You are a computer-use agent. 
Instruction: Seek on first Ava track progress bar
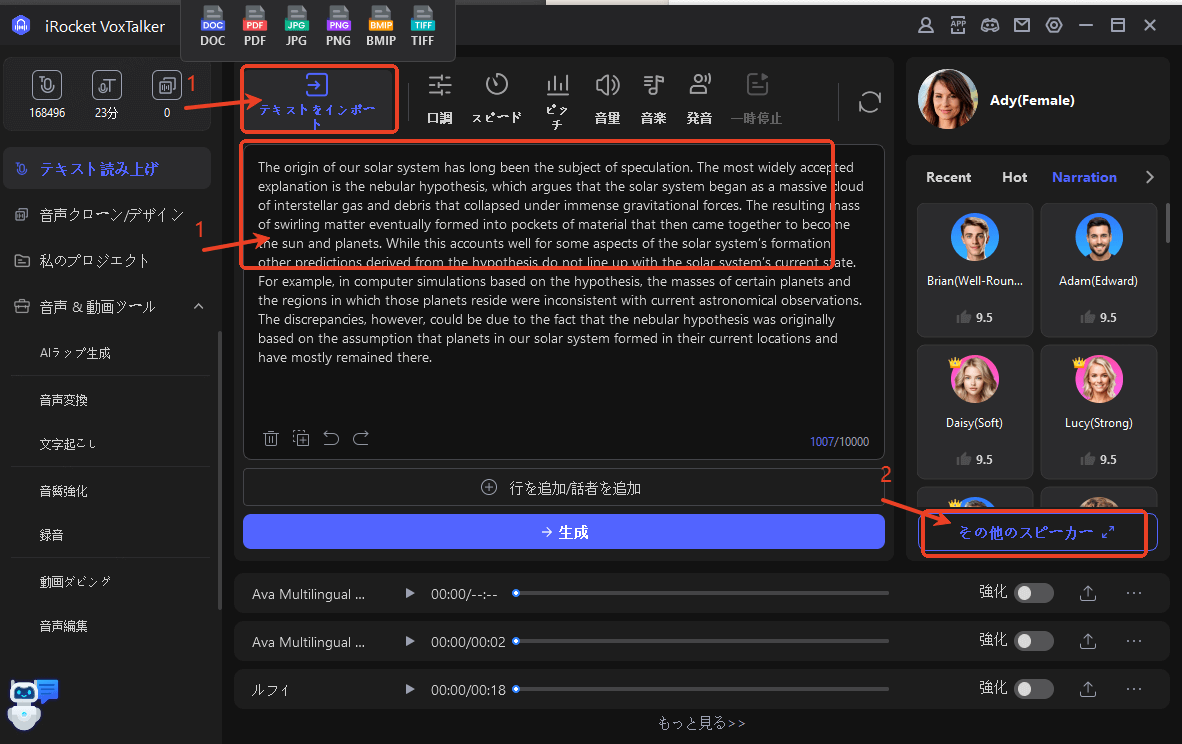click(702, 593)
